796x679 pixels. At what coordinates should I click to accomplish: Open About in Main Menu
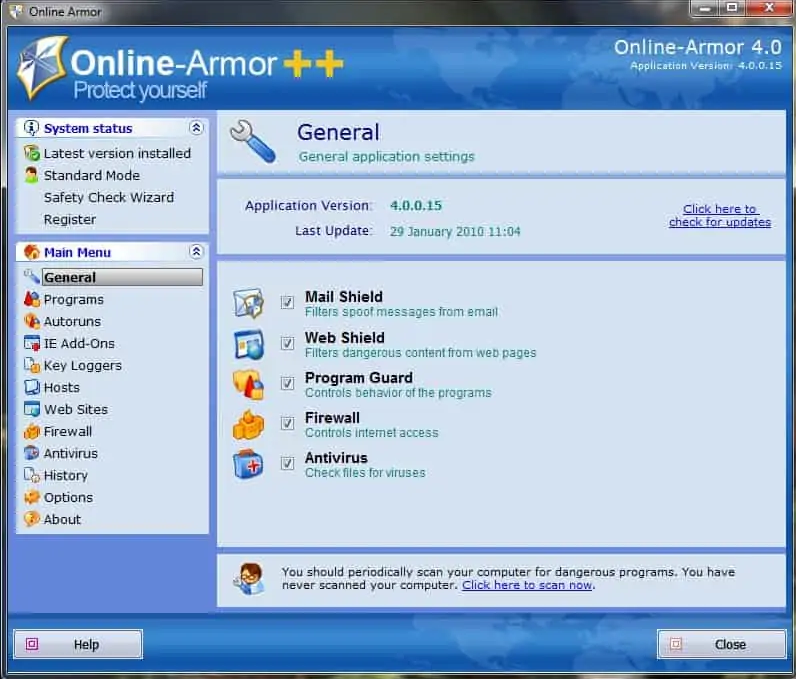[62, 519]
